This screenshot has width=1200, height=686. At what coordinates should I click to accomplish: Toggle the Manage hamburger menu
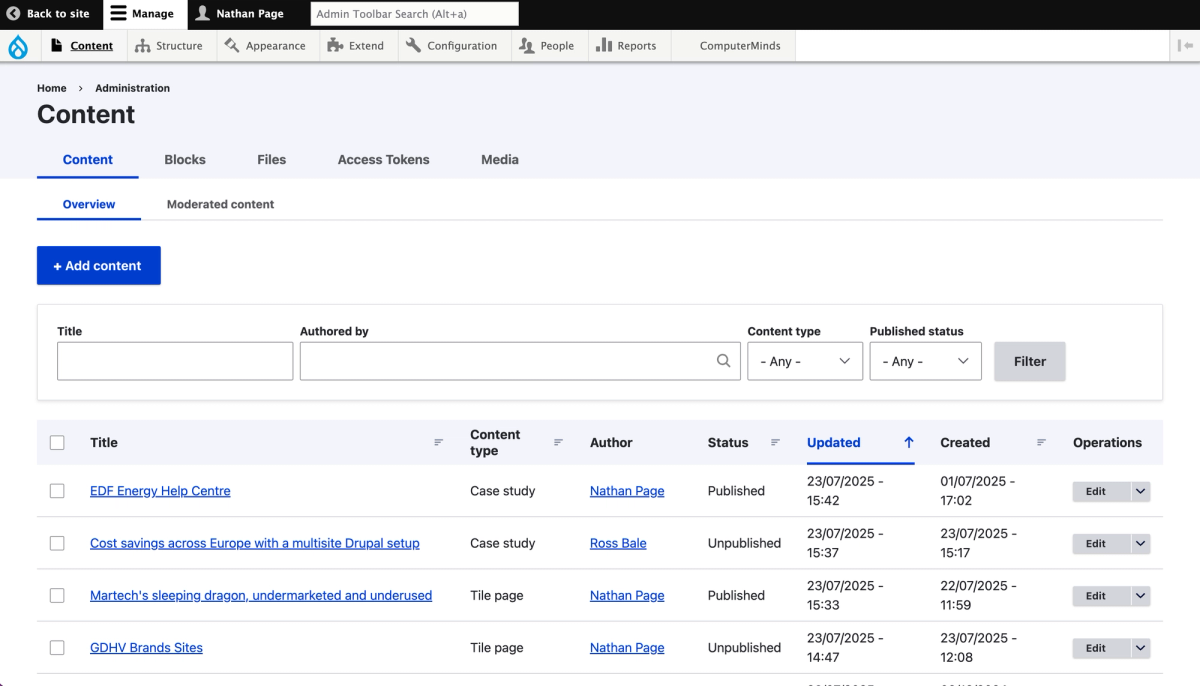[x=141, y=14]
